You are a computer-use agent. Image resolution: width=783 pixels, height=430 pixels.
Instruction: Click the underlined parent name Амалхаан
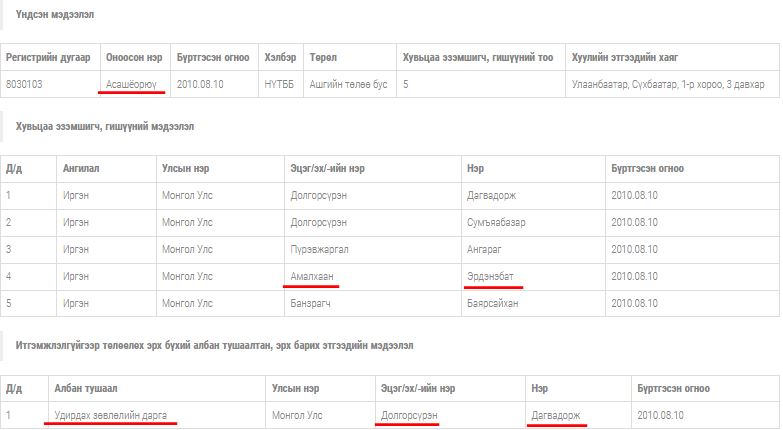(311, 276)
